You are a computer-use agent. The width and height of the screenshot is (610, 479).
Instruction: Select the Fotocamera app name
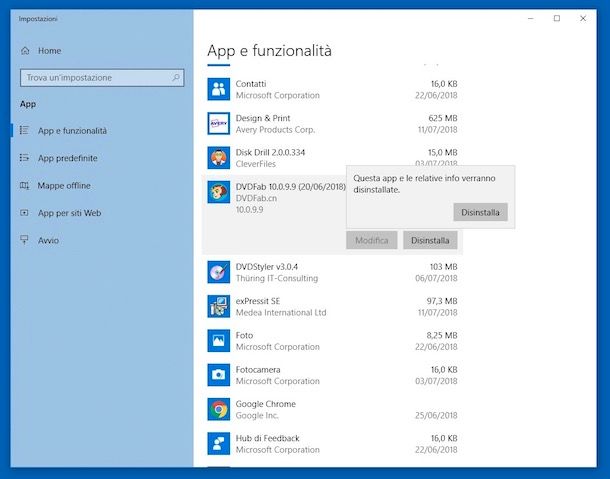258,369
